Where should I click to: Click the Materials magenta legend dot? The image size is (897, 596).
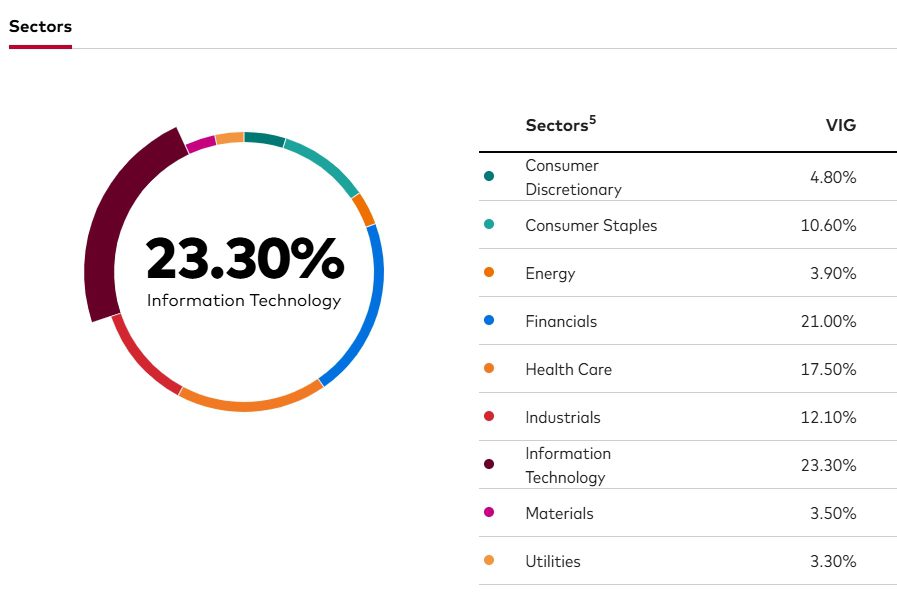click(x=489, y=513)
